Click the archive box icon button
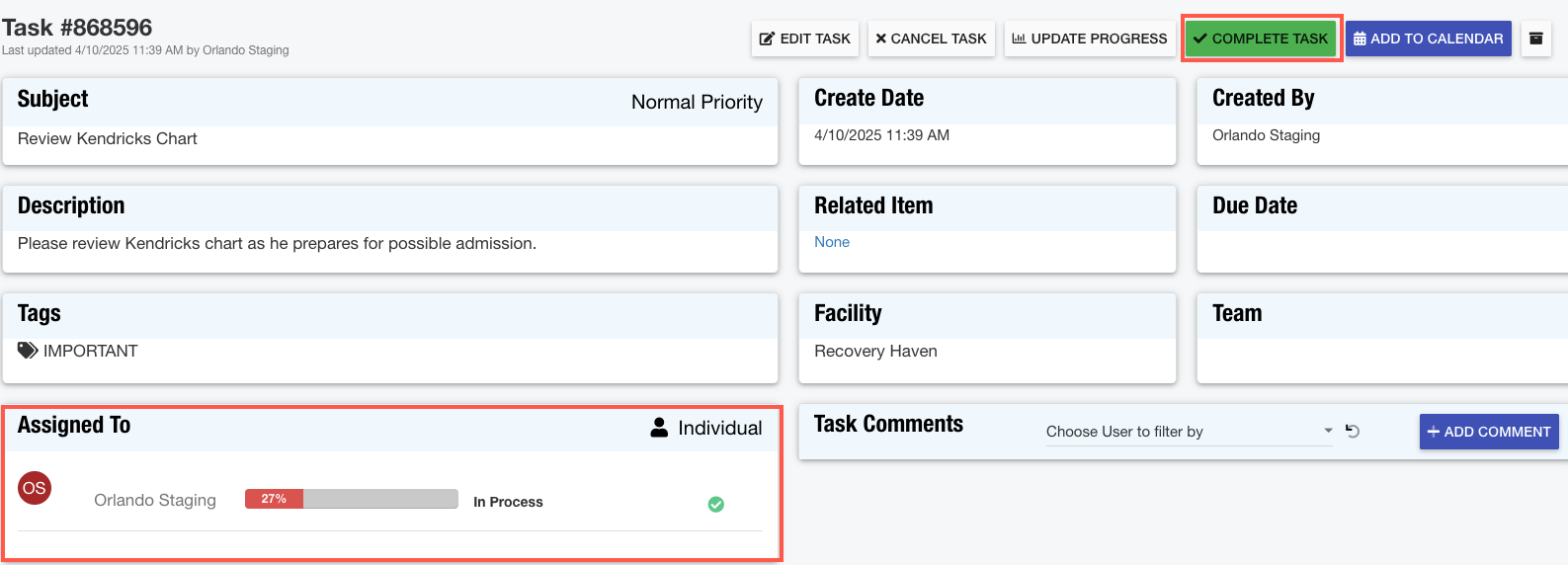Image resolution: width=1568 pixels, height=565 pixels. coord(1535,39)
